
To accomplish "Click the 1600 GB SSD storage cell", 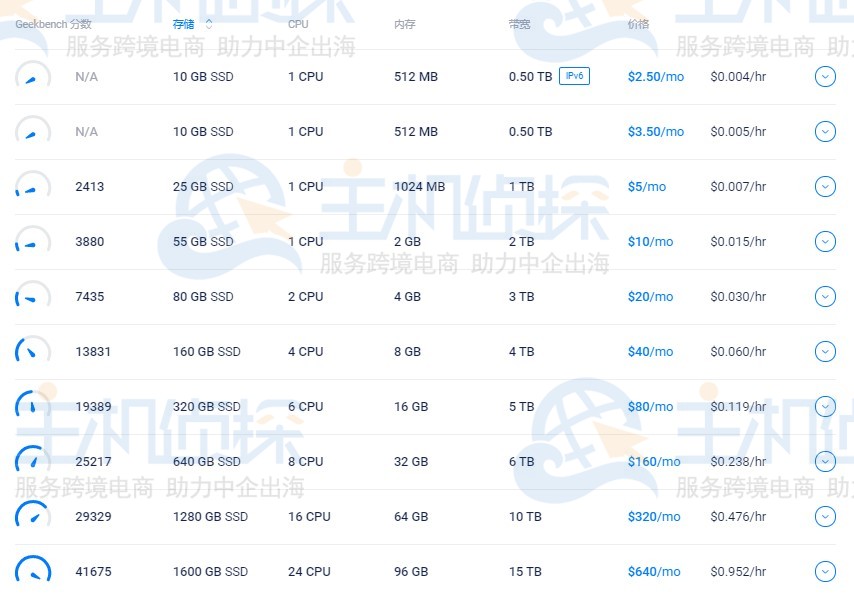I will [x=210, y=572].
